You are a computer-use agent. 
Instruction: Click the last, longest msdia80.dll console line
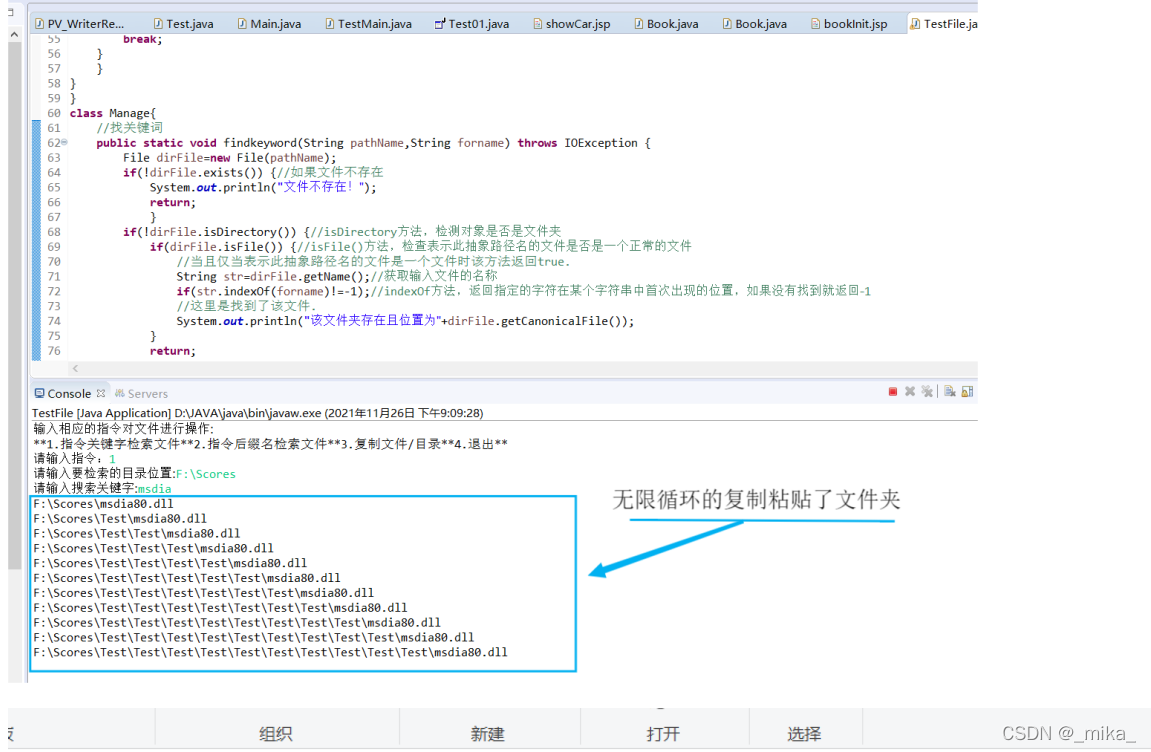270,652
